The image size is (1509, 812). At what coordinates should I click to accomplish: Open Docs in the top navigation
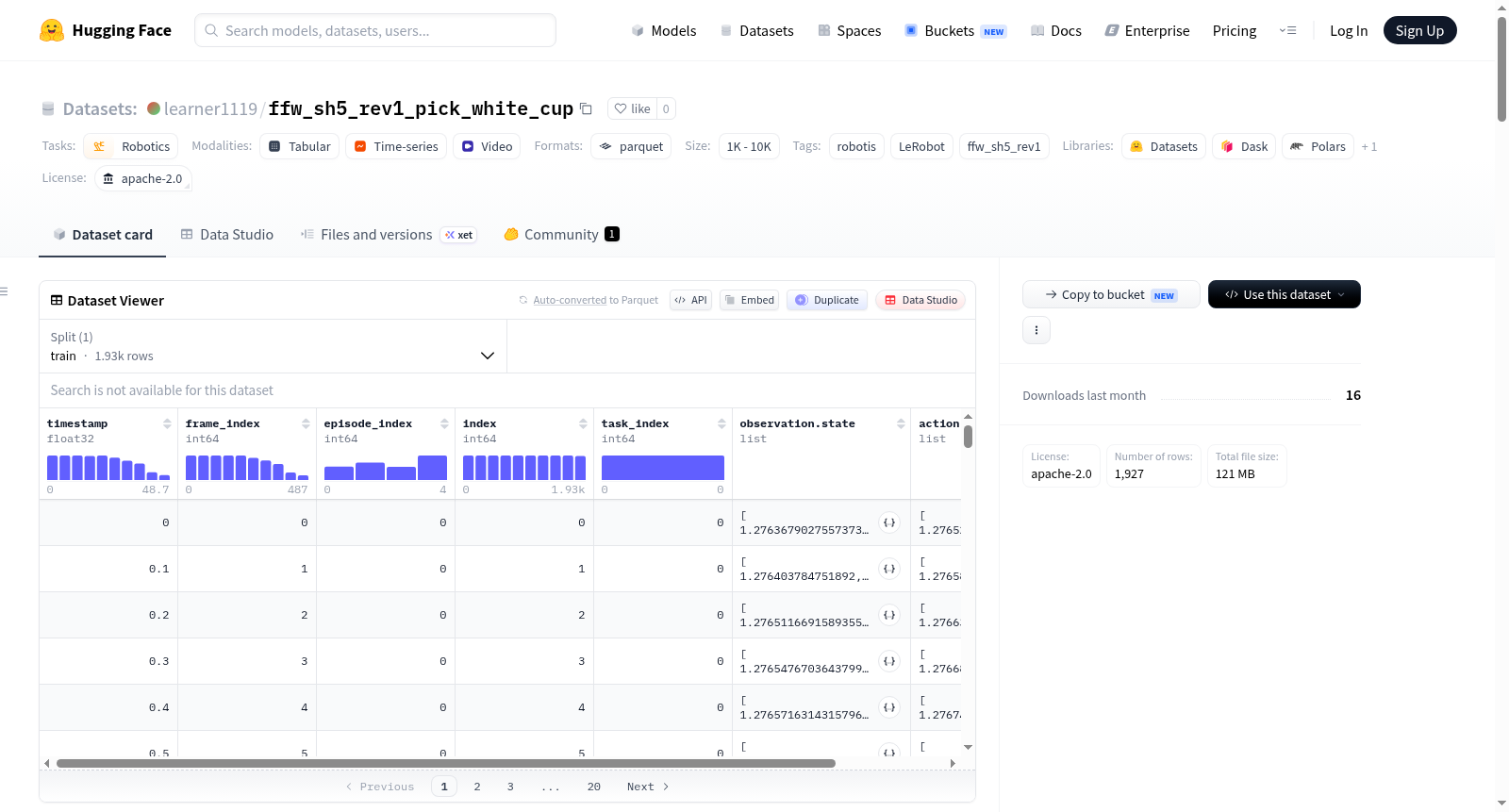1056,30
